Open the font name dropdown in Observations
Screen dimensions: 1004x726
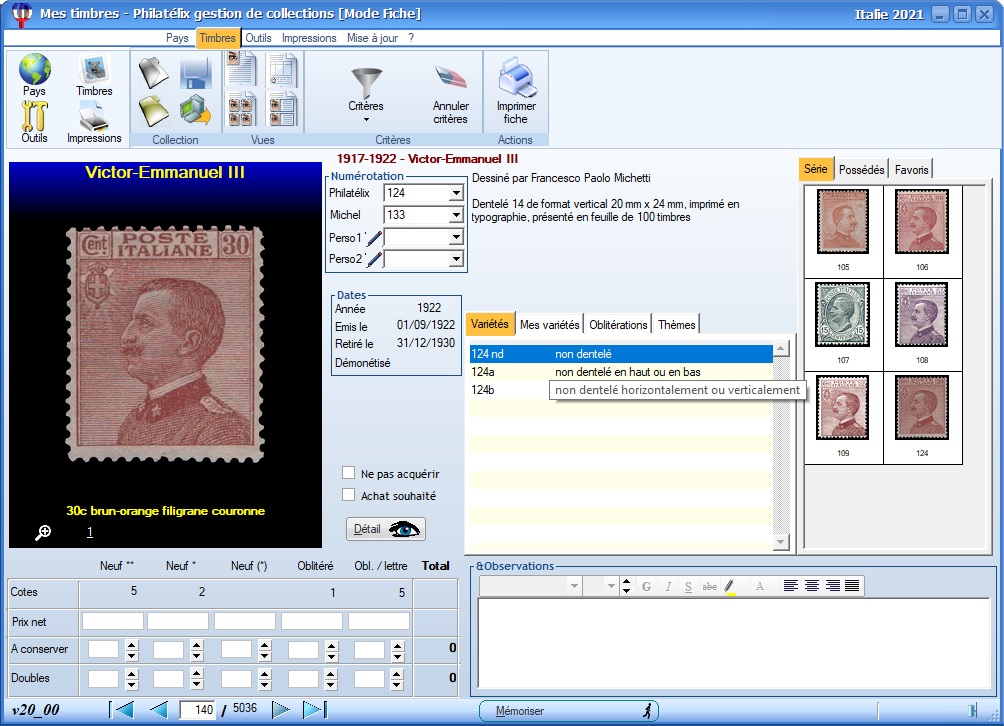point(574,586)
